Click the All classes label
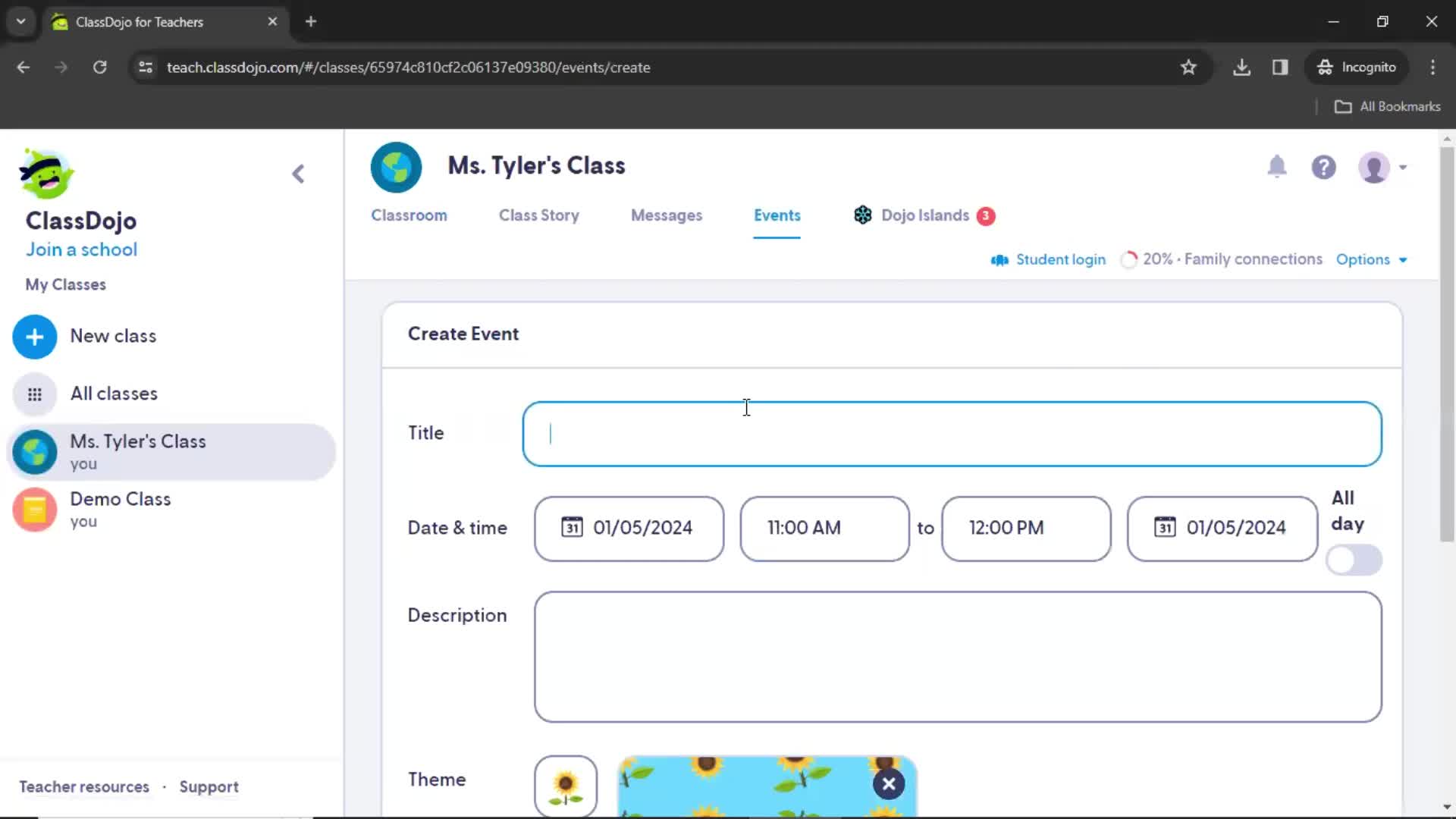This screenshot has width=1456, height=819. 114,394
